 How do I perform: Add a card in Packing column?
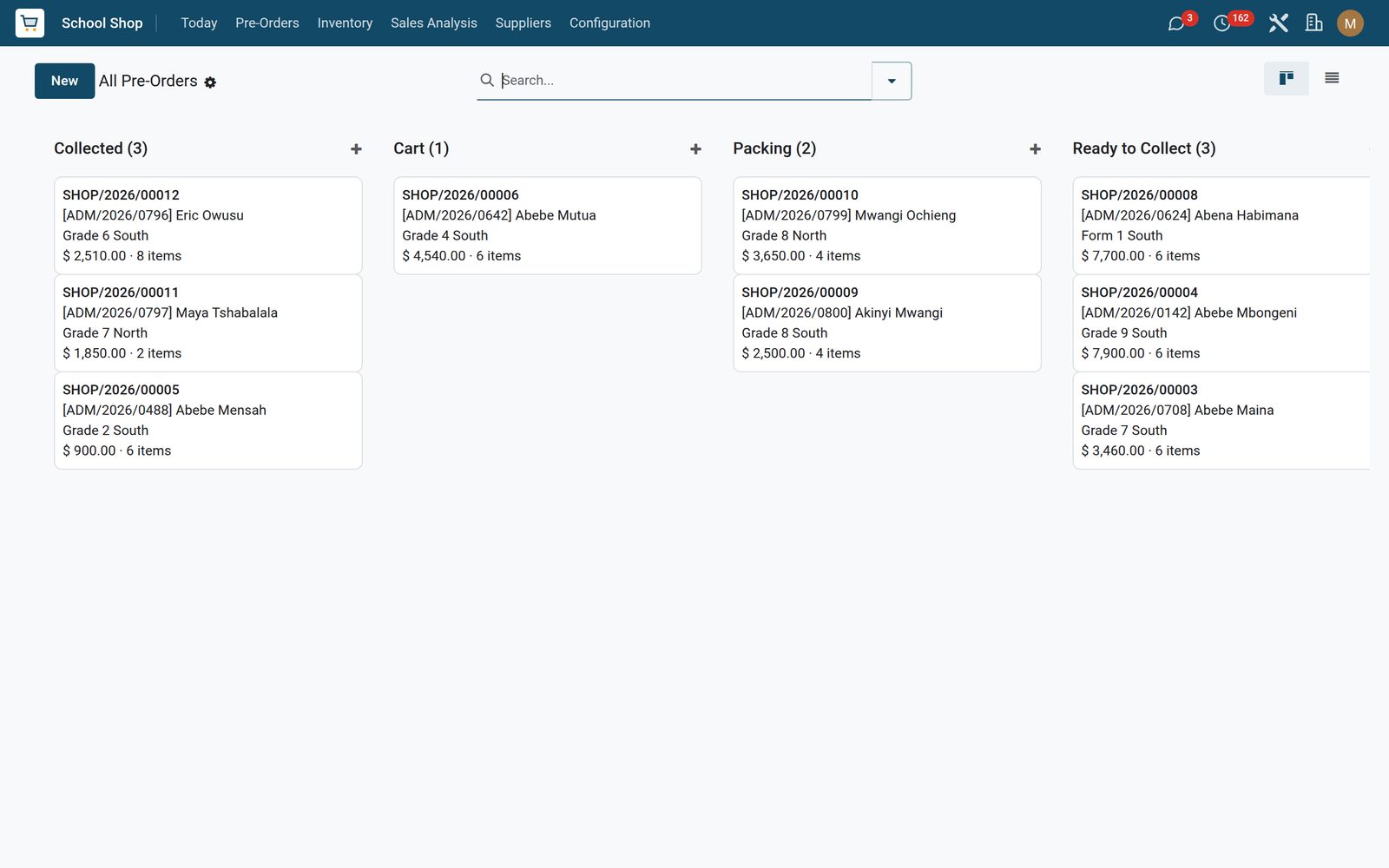1035,149
